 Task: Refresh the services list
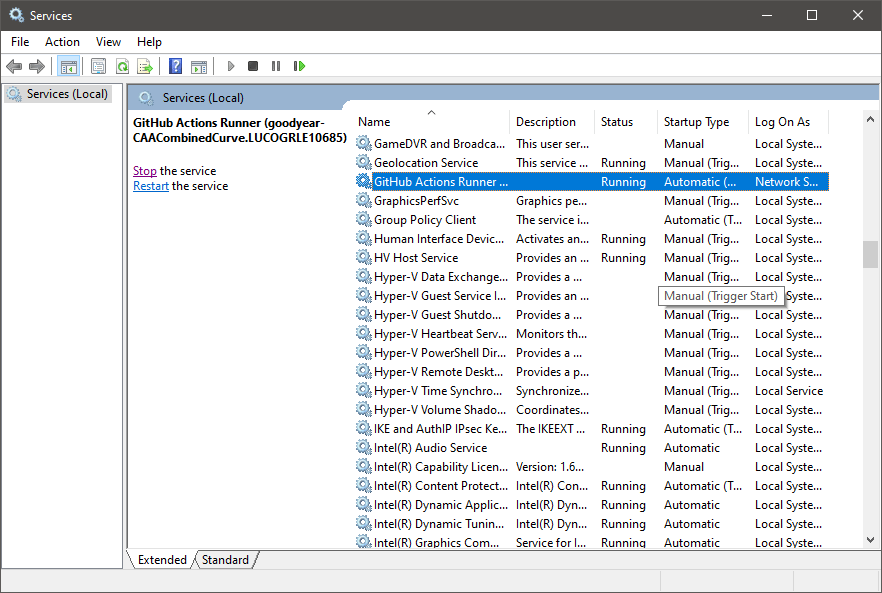pyautogui.click(x=122, y=66)
